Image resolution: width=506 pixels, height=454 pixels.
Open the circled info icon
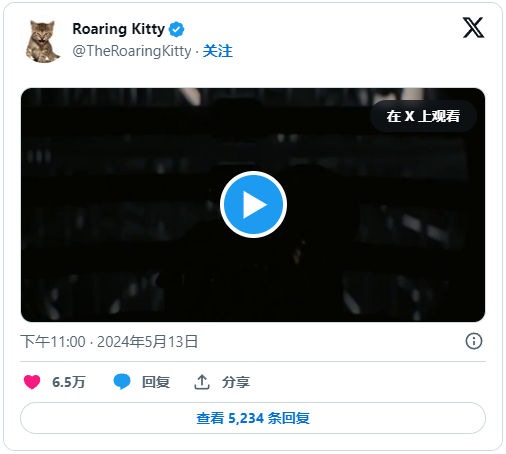474,341
